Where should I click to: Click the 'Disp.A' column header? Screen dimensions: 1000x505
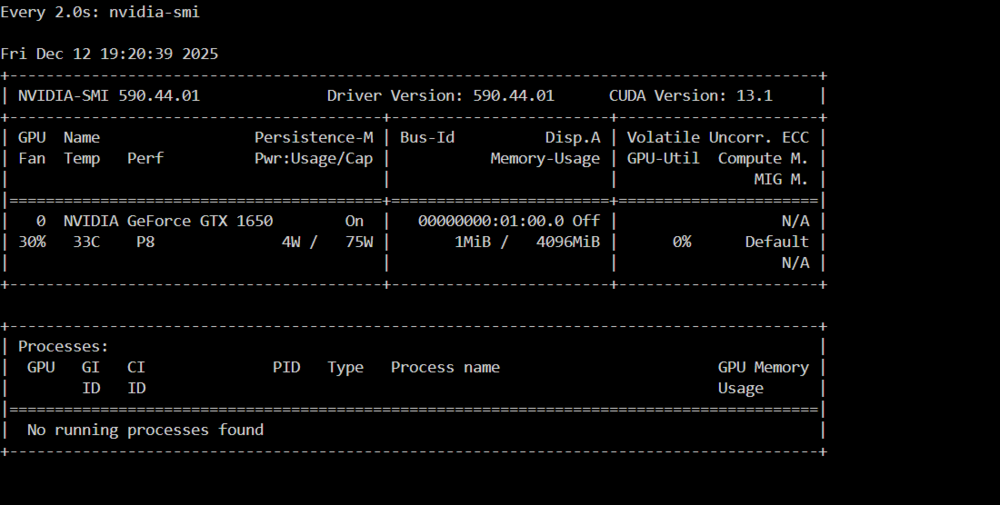click(573, 138)
